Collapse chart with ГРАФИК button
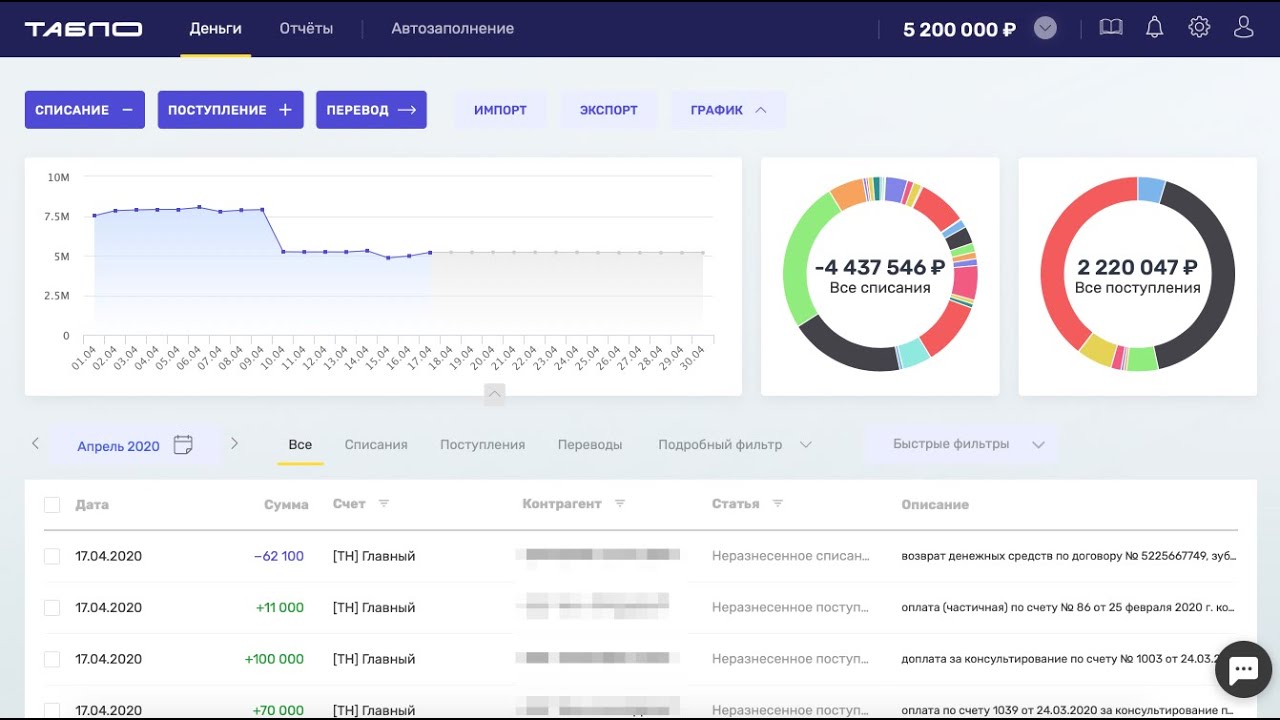 728,110
